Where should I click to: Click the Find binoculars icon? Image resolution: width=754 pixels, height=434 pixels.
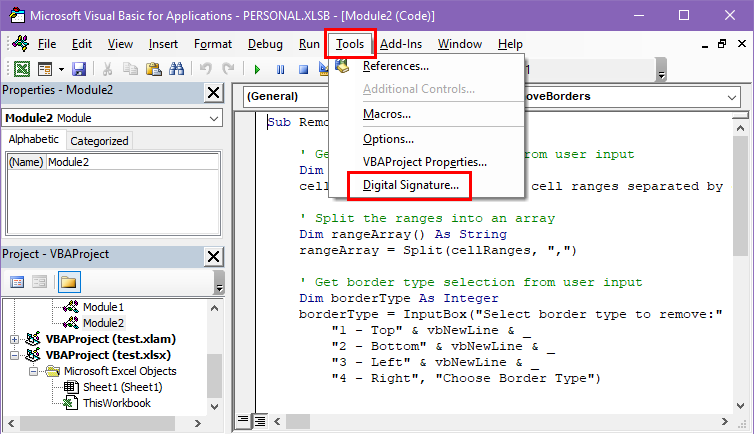tap(176, 69)
